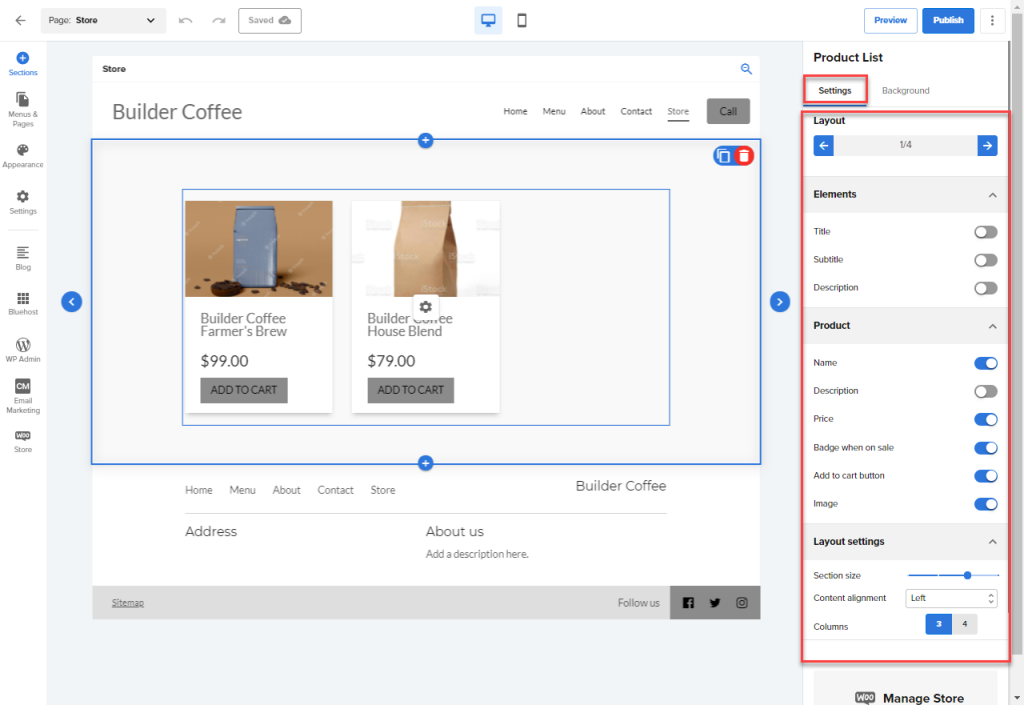The image size is (1024, 705).
Task: Enable the Elements Description toggle
Action: coord(985,288)
